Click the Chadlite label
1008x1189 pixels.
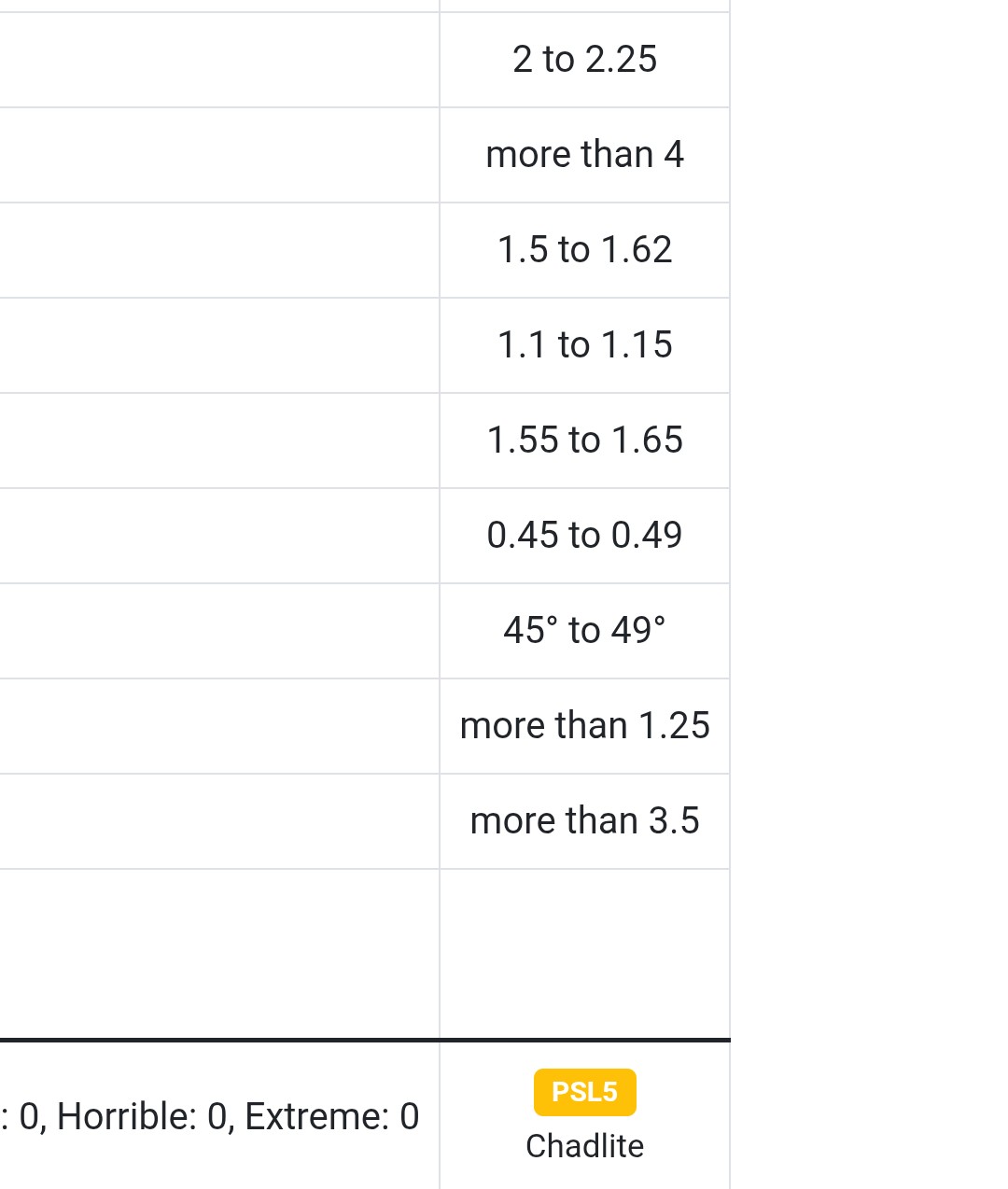pos(584,1146)
